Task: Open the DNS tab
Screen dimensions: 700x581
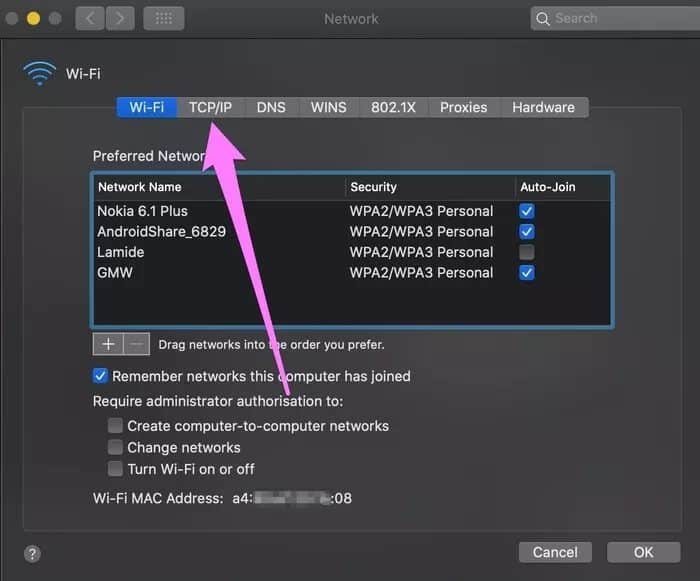Action: [271, 108]
